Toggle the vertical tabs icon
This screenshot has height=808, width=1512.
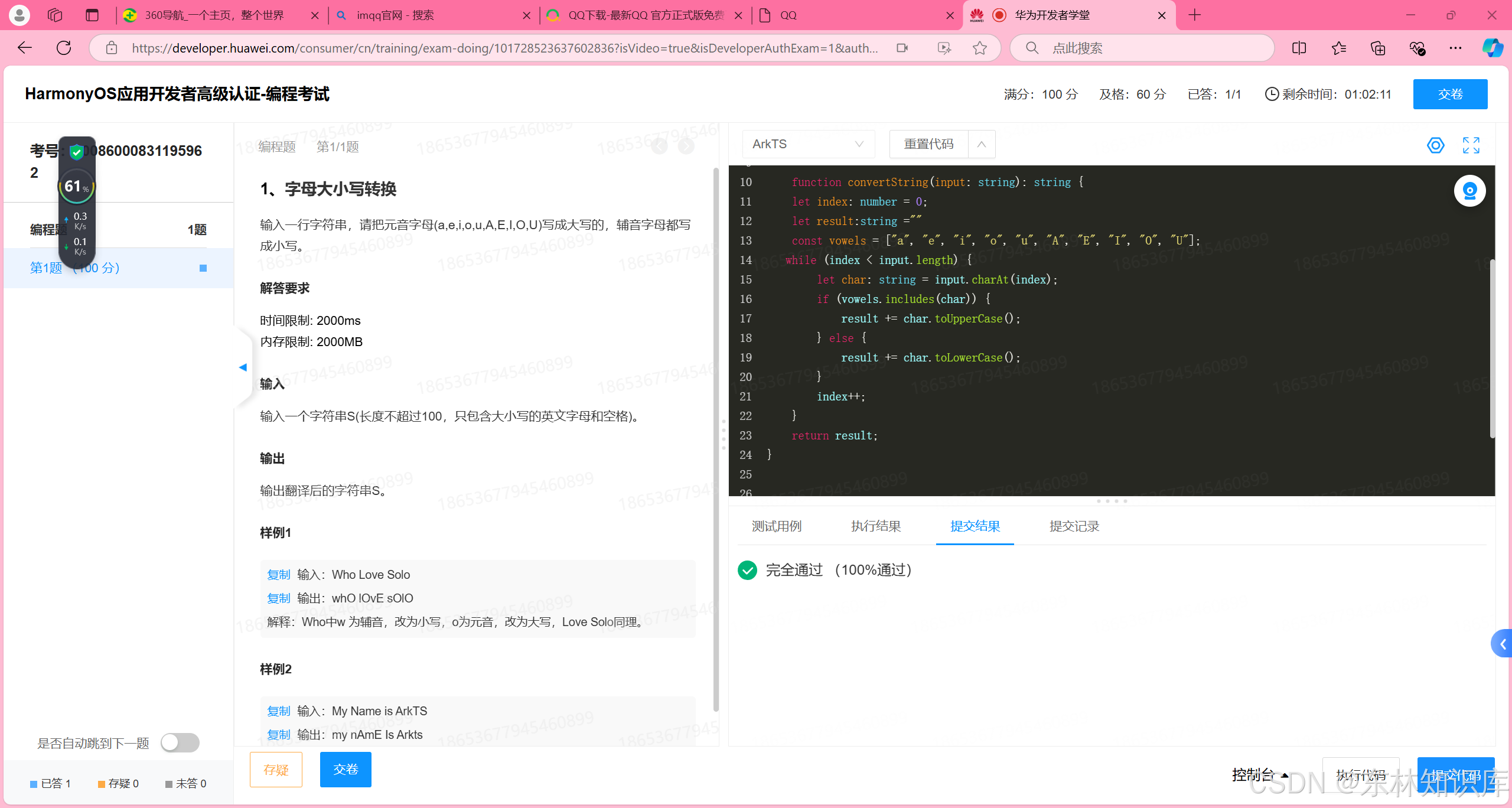point(92,15)
